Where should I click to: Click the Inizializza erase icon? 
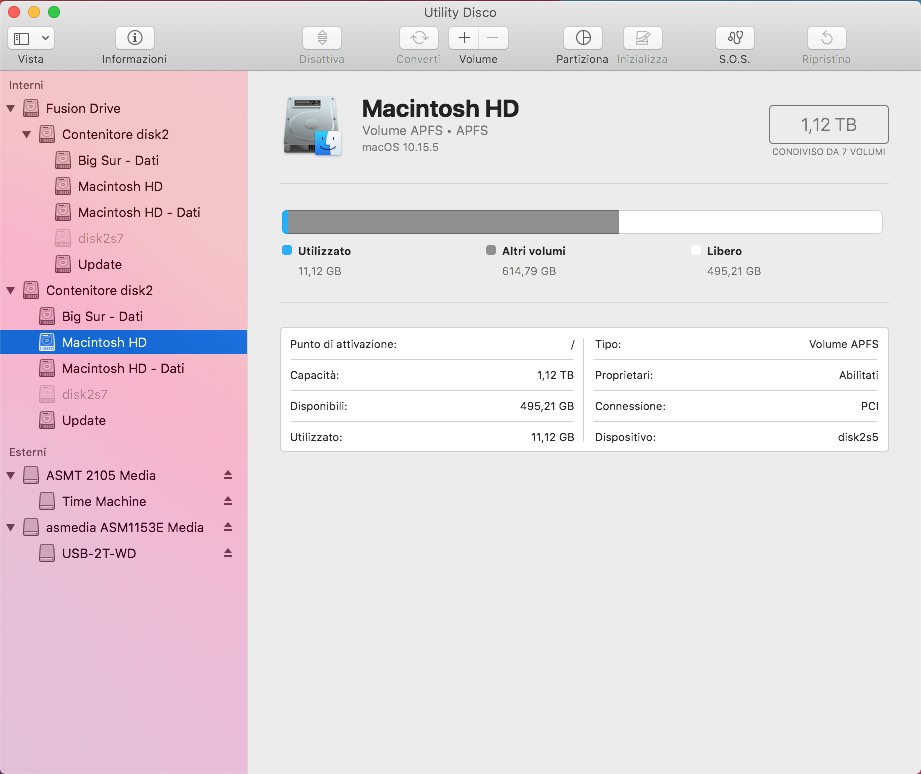pos(642,38)
